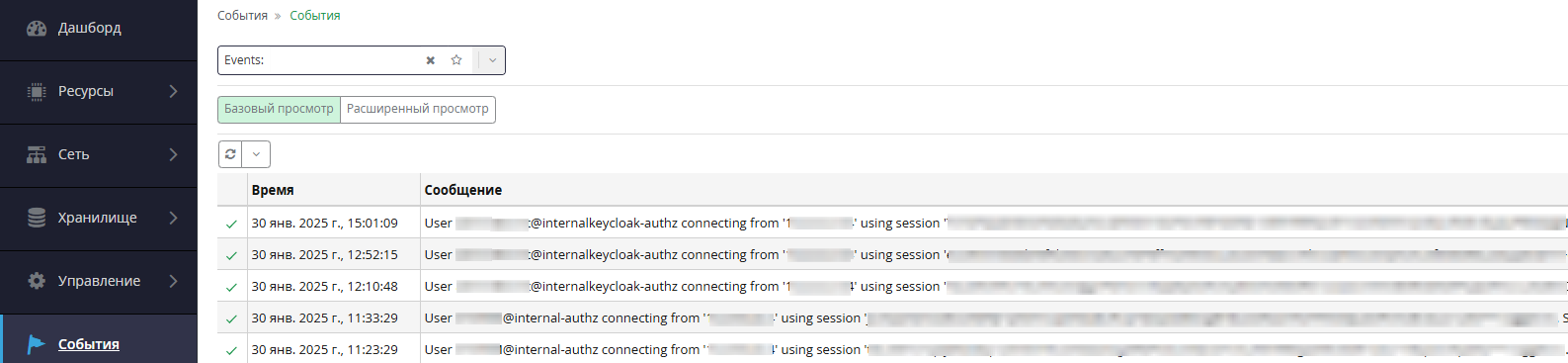Viewport: 1568px width, 363px height.
Task: Click the События flag icon
Action: [37, 344]
